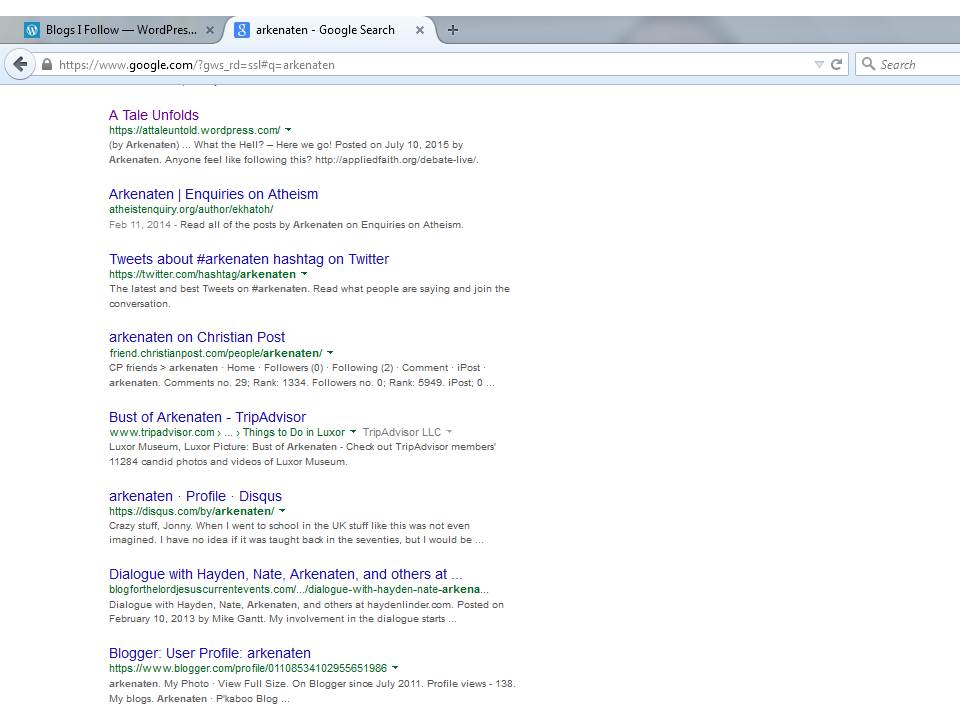Open 'Blogger: User Profile: arkenaten' link
The height and width of the screenshot is (720, 960).
210,653
